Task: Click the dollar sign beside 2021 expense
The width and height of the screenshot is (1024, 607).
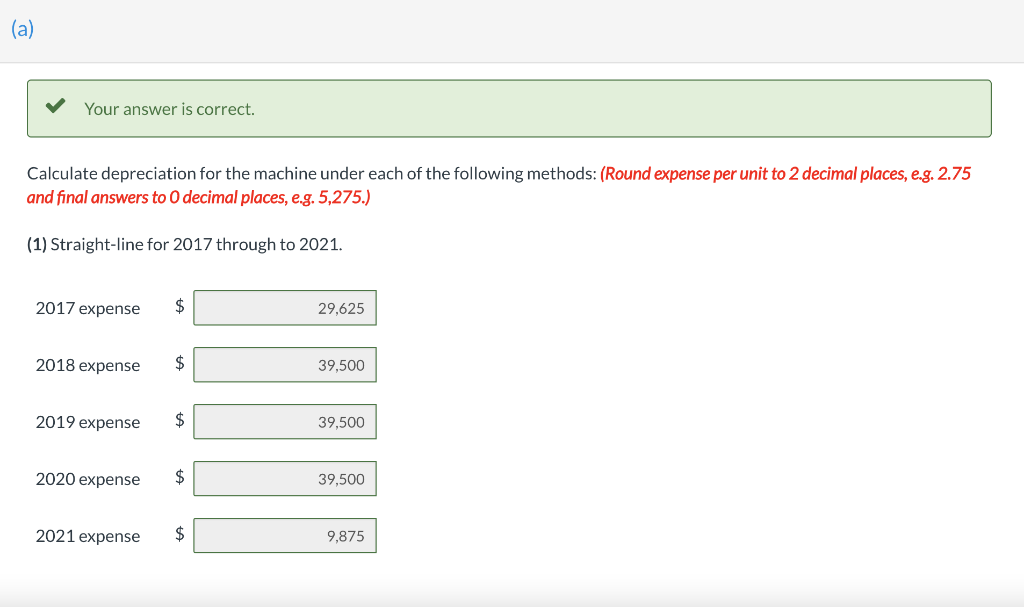Action: click(x=180, y=535)
